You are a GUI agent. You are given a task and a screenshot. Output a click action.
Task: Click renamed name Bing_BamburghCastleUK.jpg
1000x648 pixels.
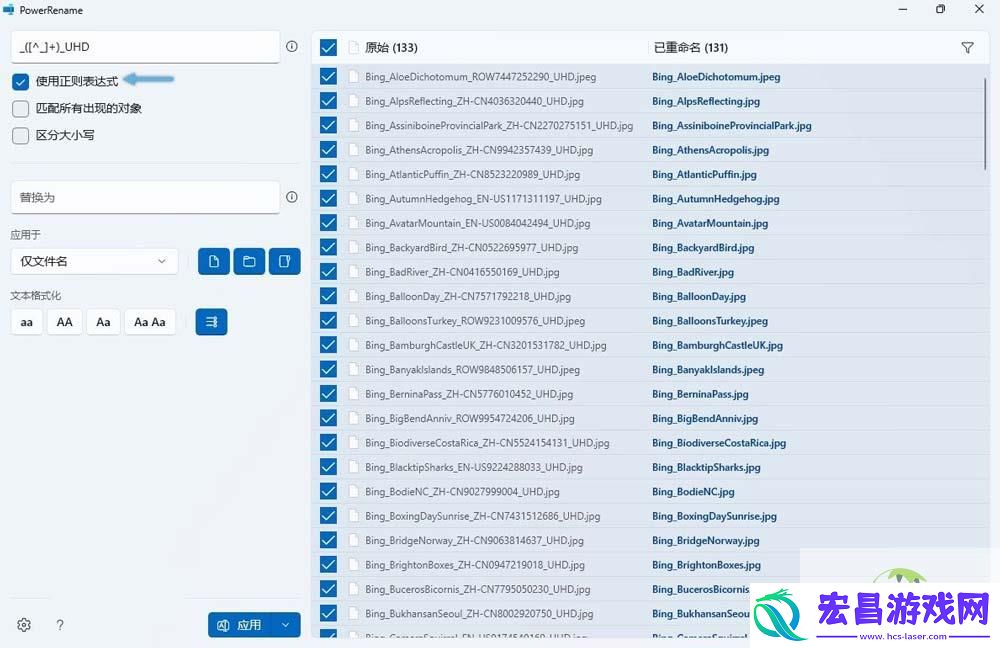point(717,345)
